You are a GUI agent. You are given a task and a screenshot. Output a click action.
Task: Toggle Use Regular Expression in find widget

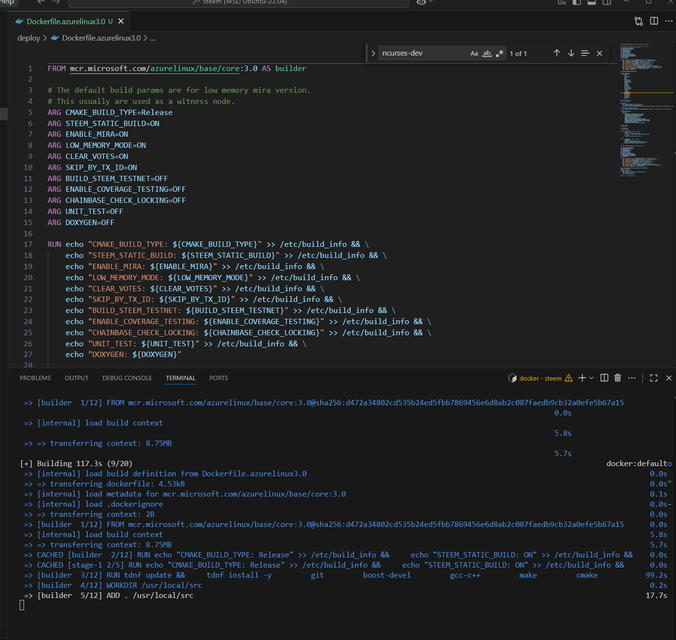[x=499, y=53]
